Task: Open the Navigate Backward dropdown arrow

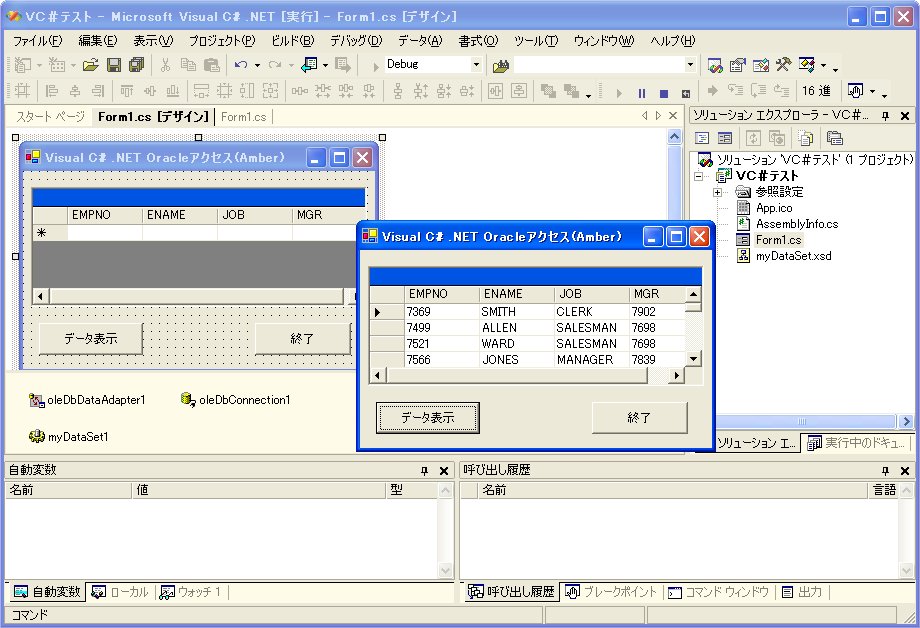Action: pyautogui.click(x=325, y=65)
